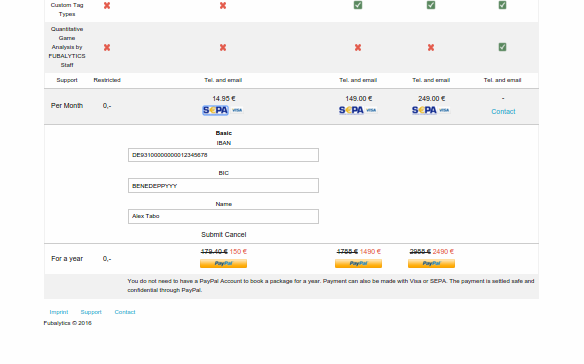The height and width of the screenshot is (364, 584).
Task: Focus the BIC input field
Action: (223, 186)
